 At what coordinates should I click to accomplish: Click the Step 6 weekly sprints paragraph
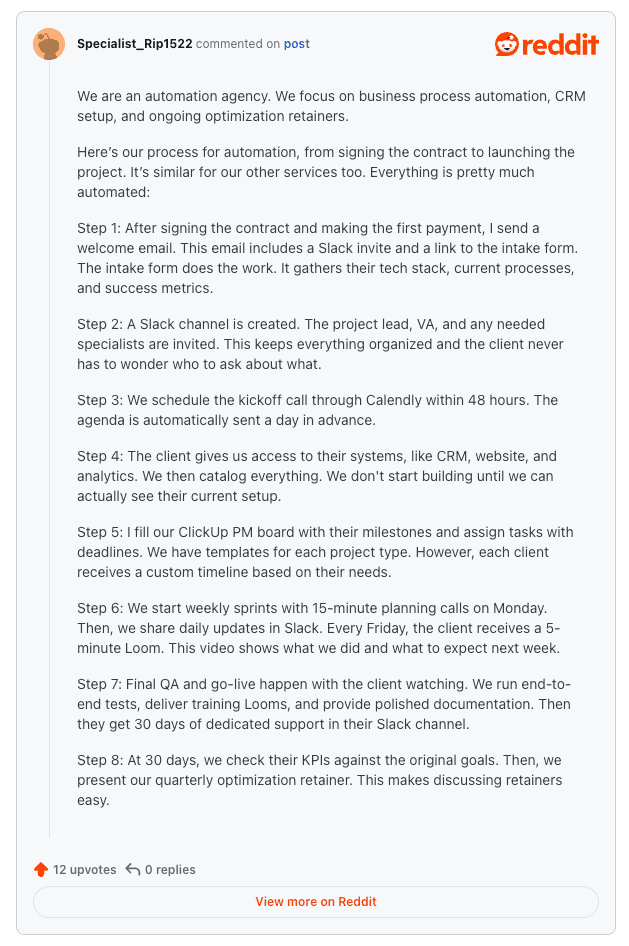320,628
